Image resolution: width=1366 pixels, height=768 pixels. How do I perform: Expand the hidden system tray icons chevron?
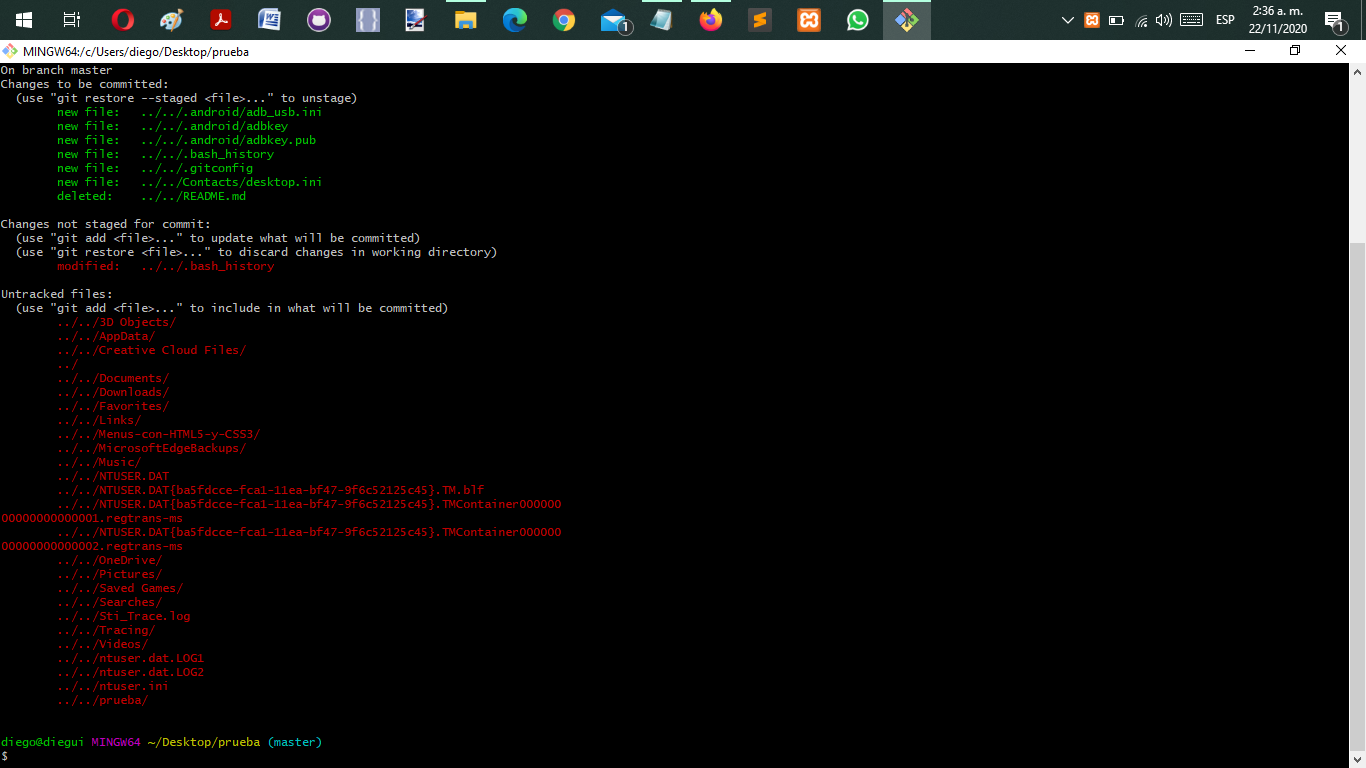coord(1068,20)
